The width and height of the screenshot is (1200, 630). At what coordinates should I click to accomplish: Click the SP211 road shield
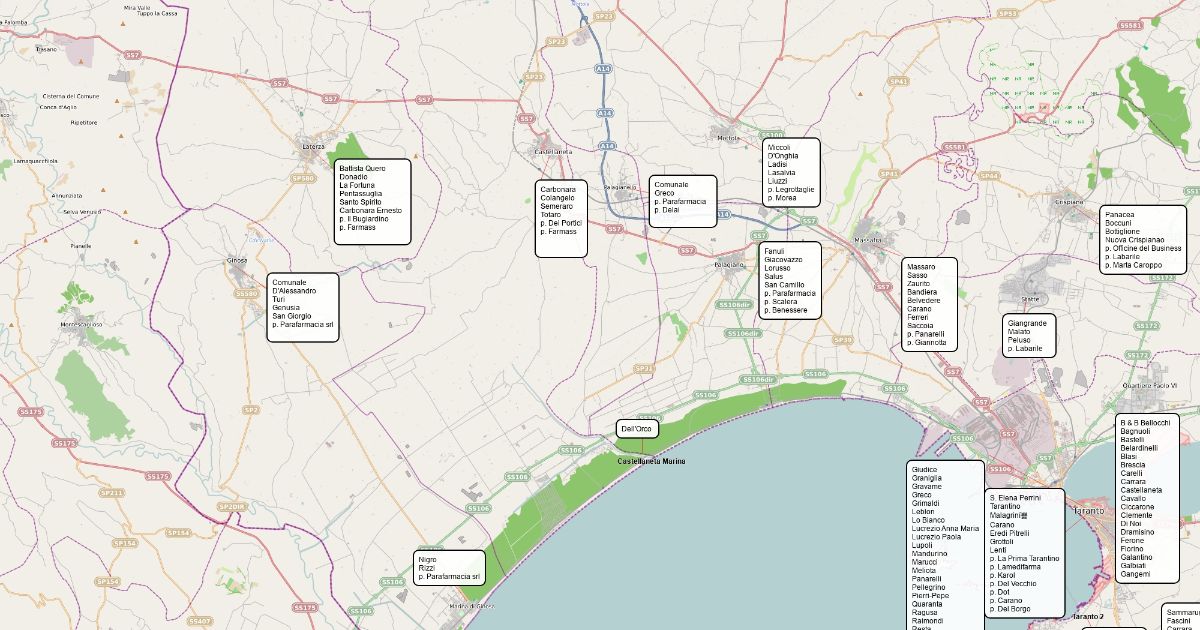click(x=112, y=493)
